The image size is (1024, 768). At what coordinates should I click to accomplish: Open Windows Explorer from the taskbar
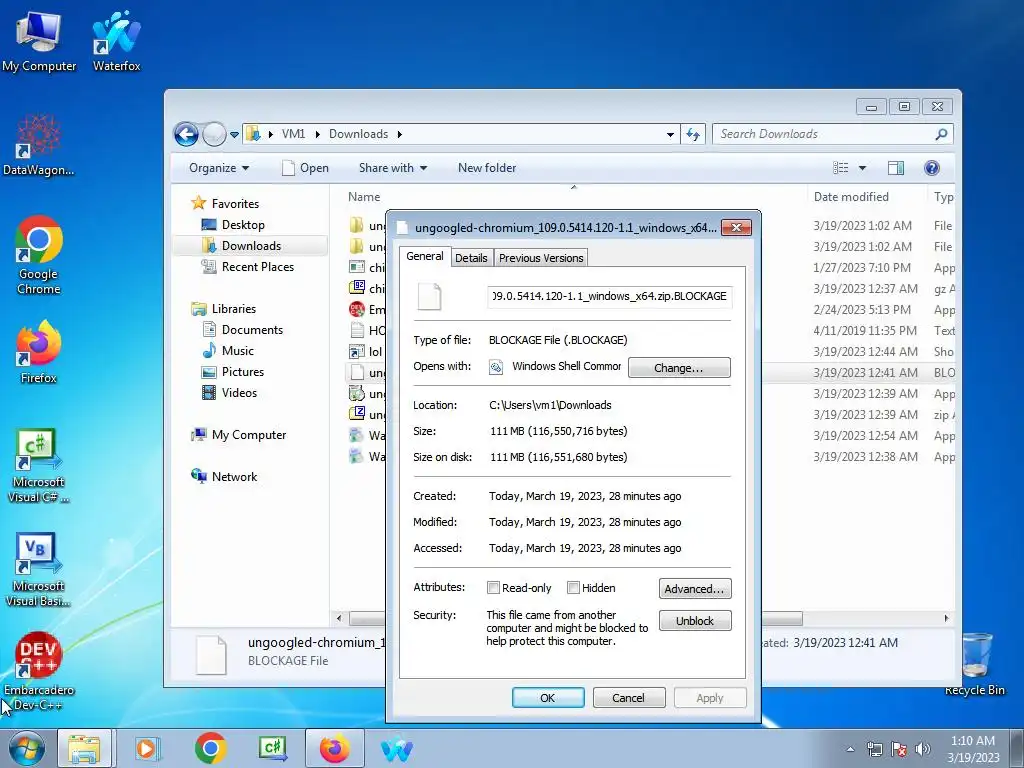point(85,749)
